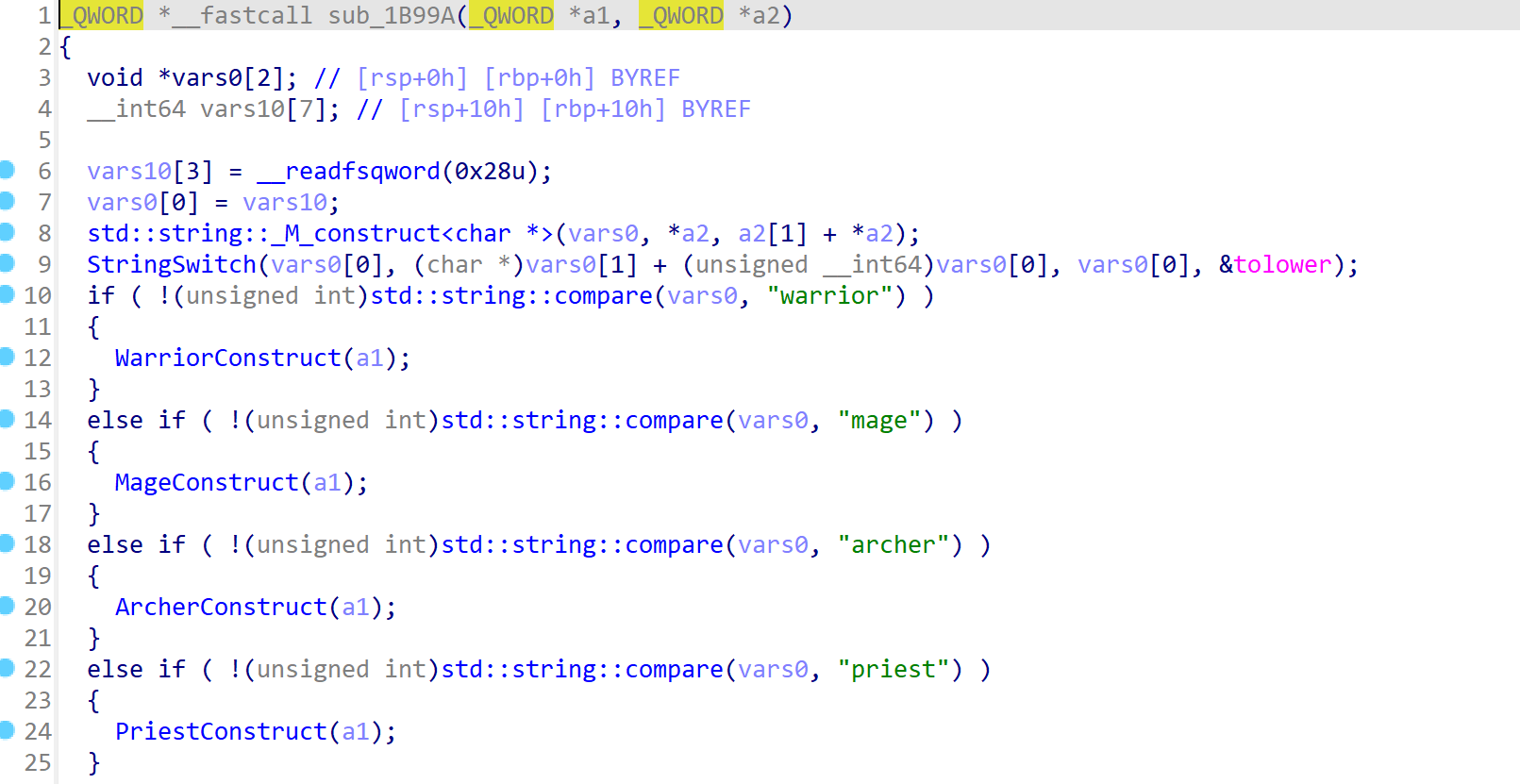Click the blue marker next to line 12

point(7,357)
